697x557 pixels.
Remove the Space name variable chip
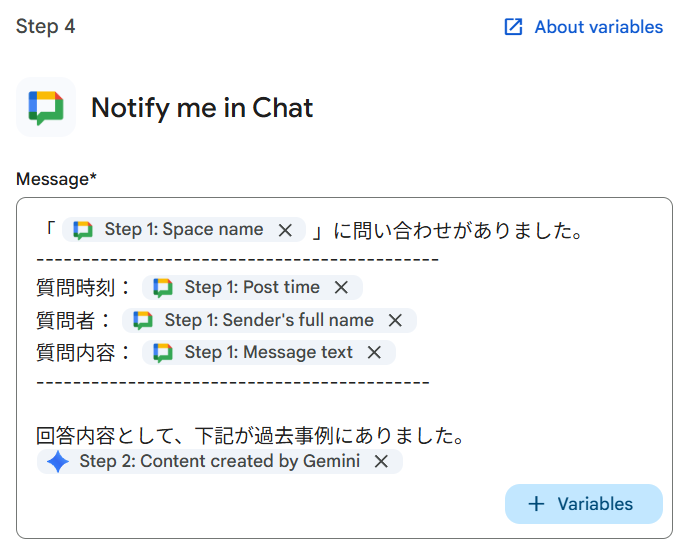click(285, 230)
